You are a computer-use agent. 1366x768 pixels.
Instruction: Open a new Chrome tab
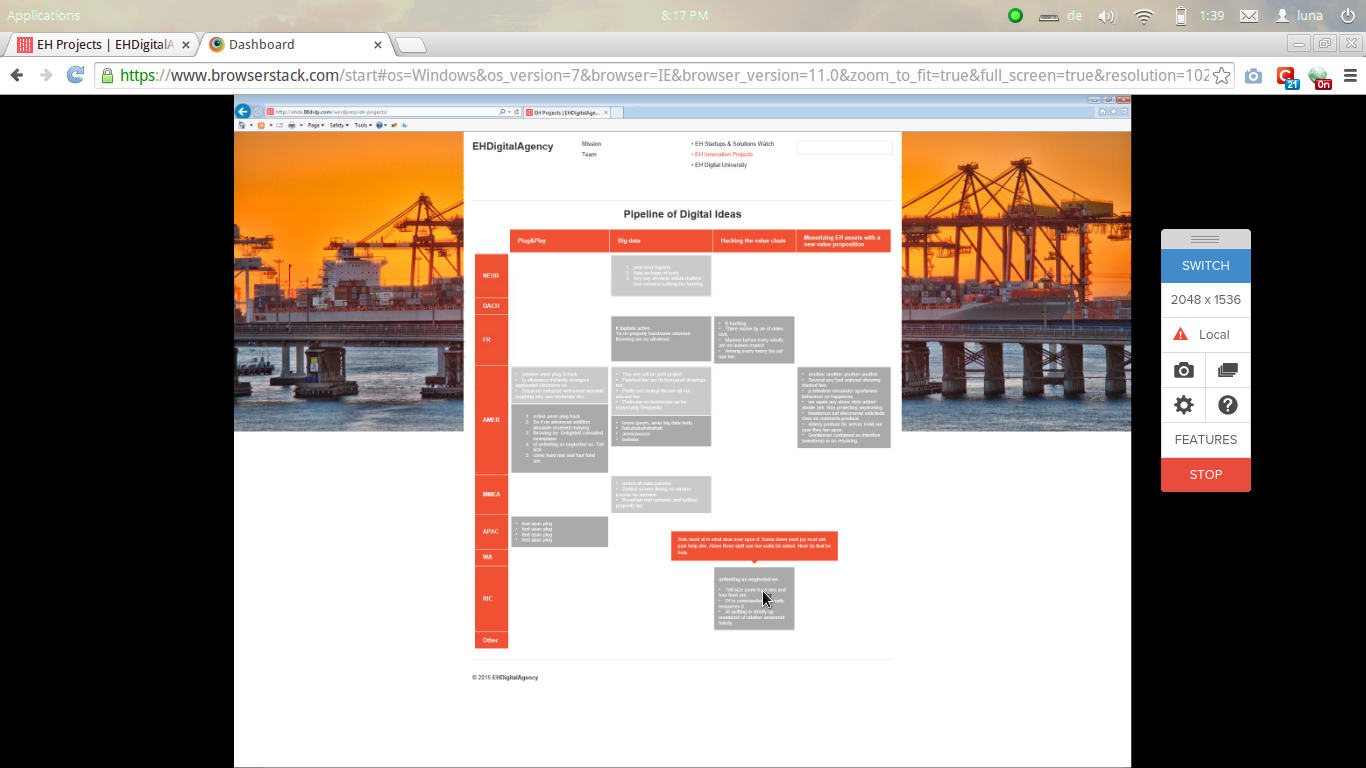click(x=410, y=45)
